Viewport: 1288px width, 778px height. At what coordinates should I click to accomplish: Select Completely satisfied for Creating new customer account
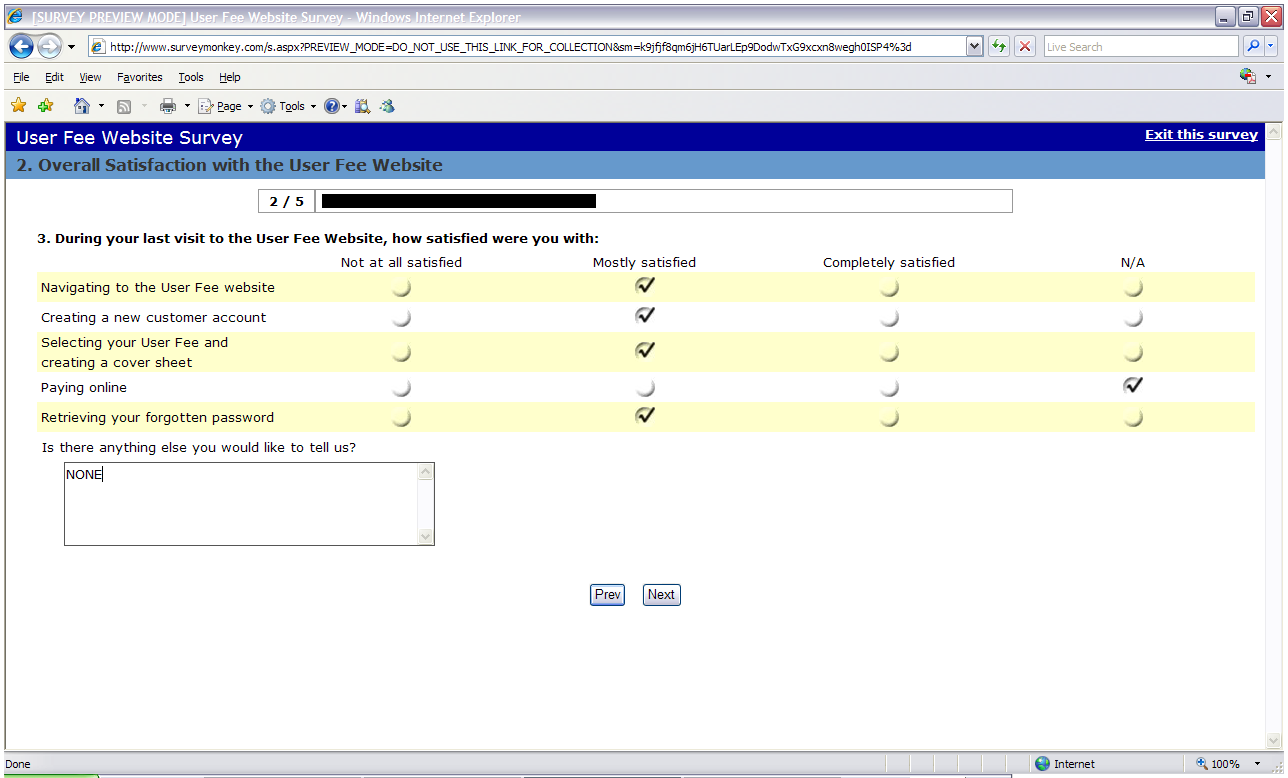click(889, 318)
